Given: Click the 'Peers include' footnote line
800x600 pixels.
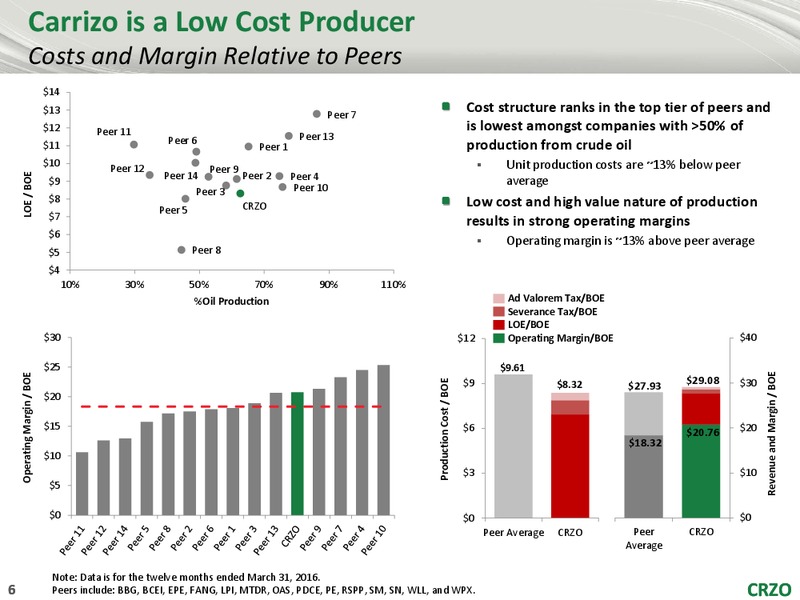Looking at the screenshot, I should pyautogui.click(x=264, y=590).
